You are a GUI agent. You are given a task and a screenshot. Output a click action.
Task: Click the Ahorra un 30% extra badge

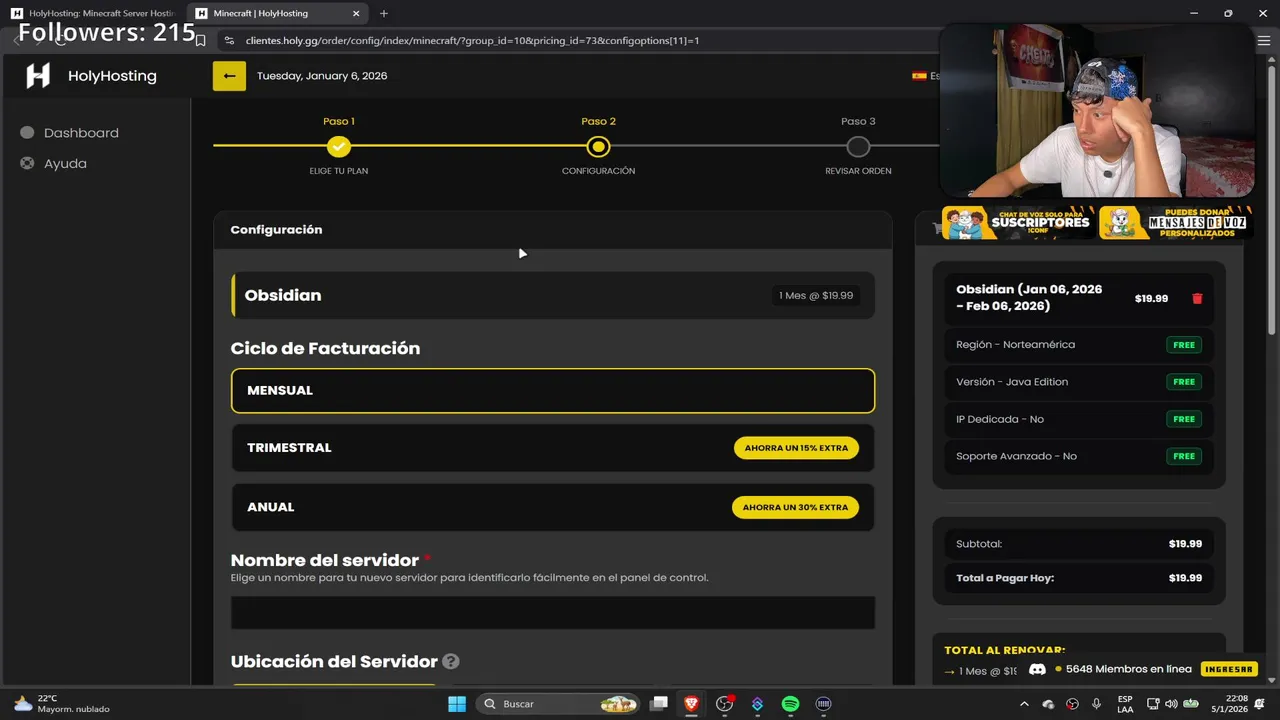(x=795, y=507)
